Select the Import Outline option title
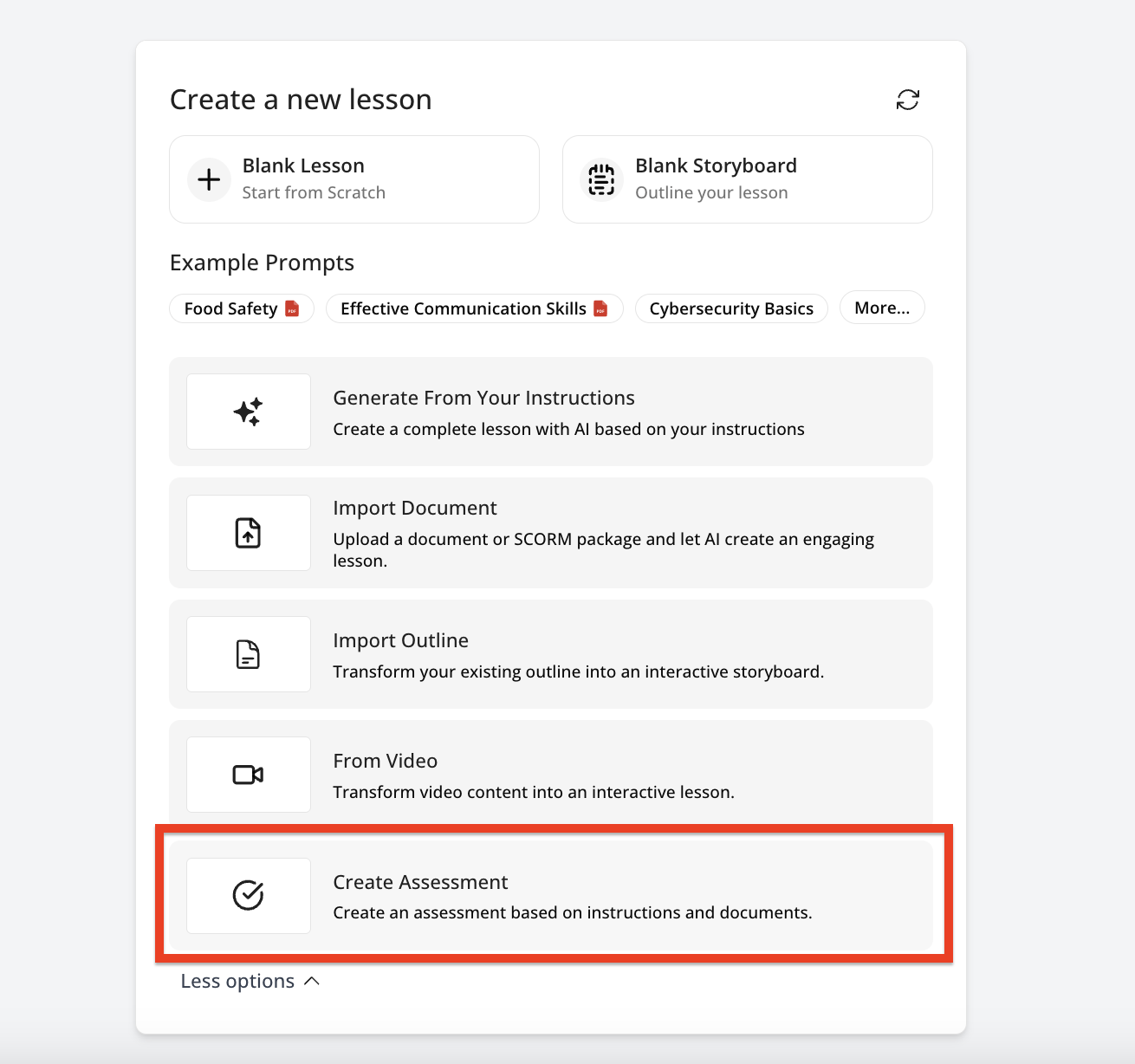The height and width of the screenshot is (1064, 1135). (x=400, y=640)
